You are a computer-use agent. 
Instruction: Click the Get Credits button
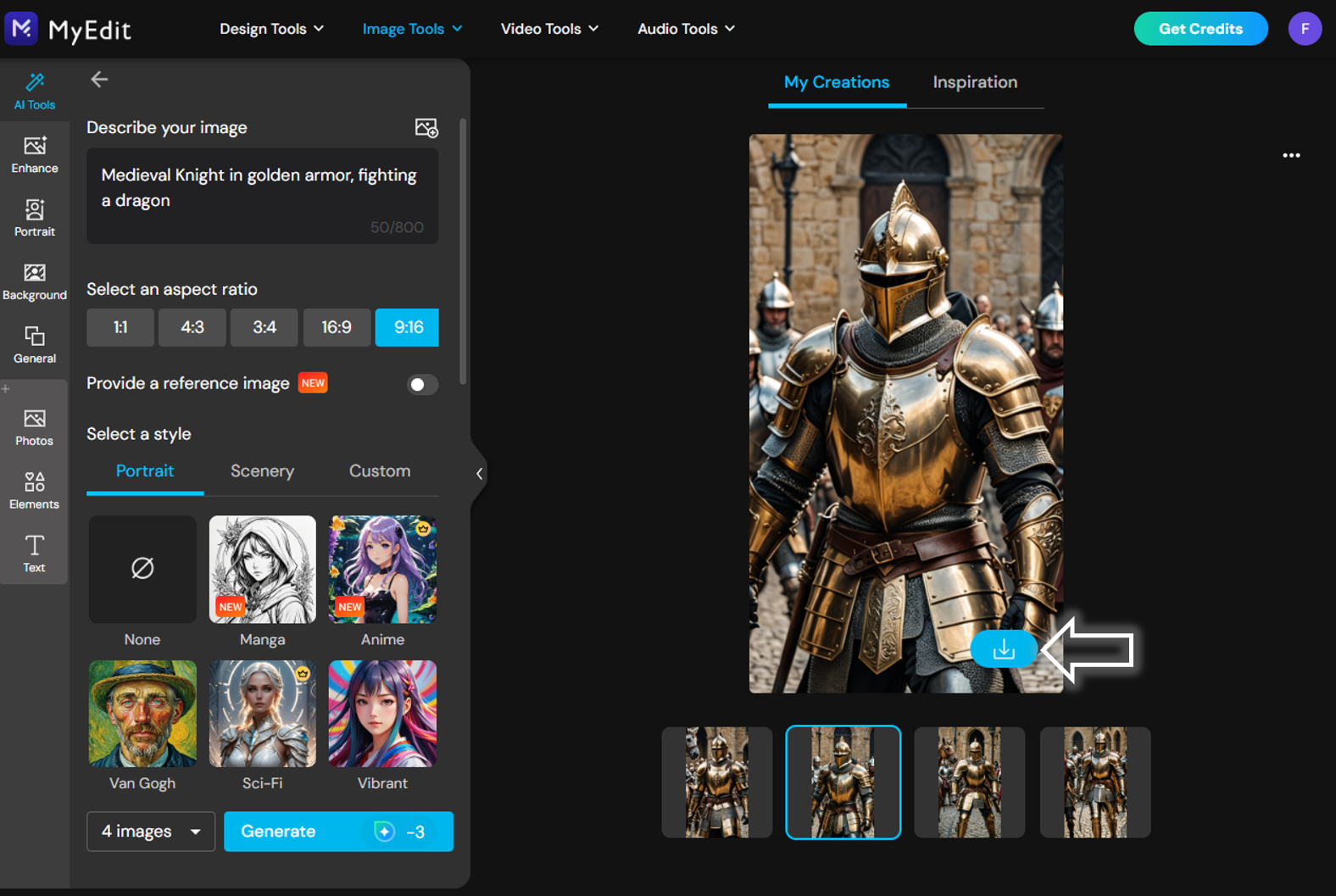pos(1200,29)
